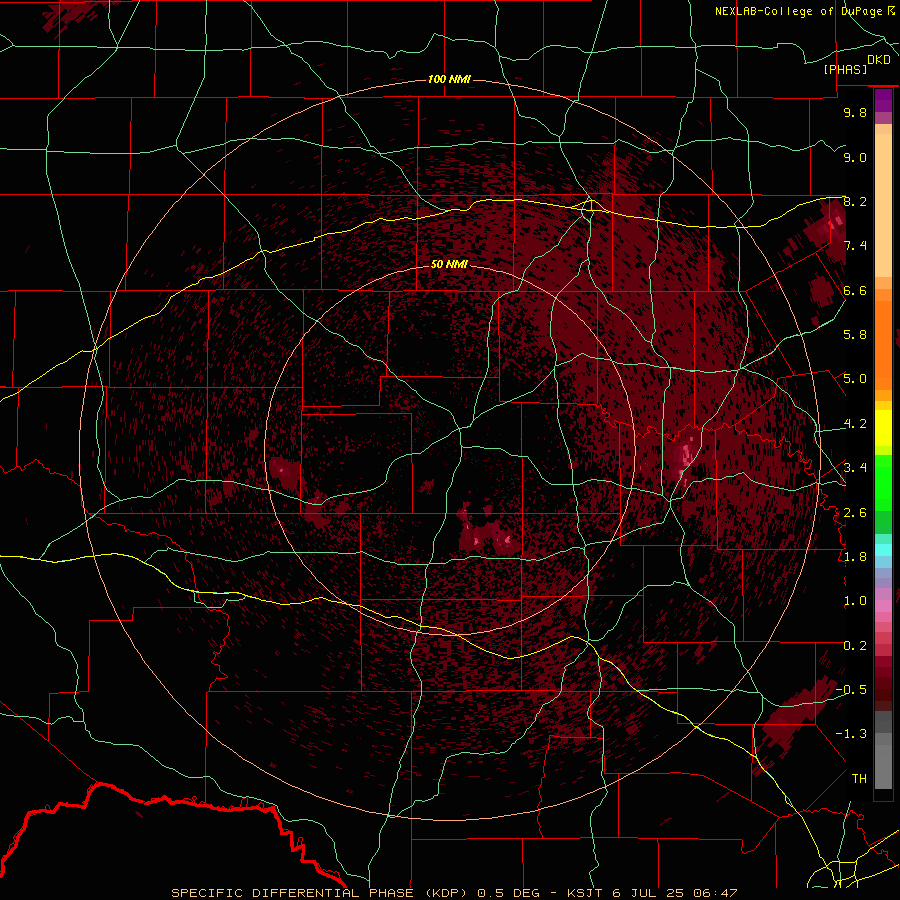Click the cyan band in the legend
The width and height of the screenshot is (900, 900).
(x=883, y=550)
